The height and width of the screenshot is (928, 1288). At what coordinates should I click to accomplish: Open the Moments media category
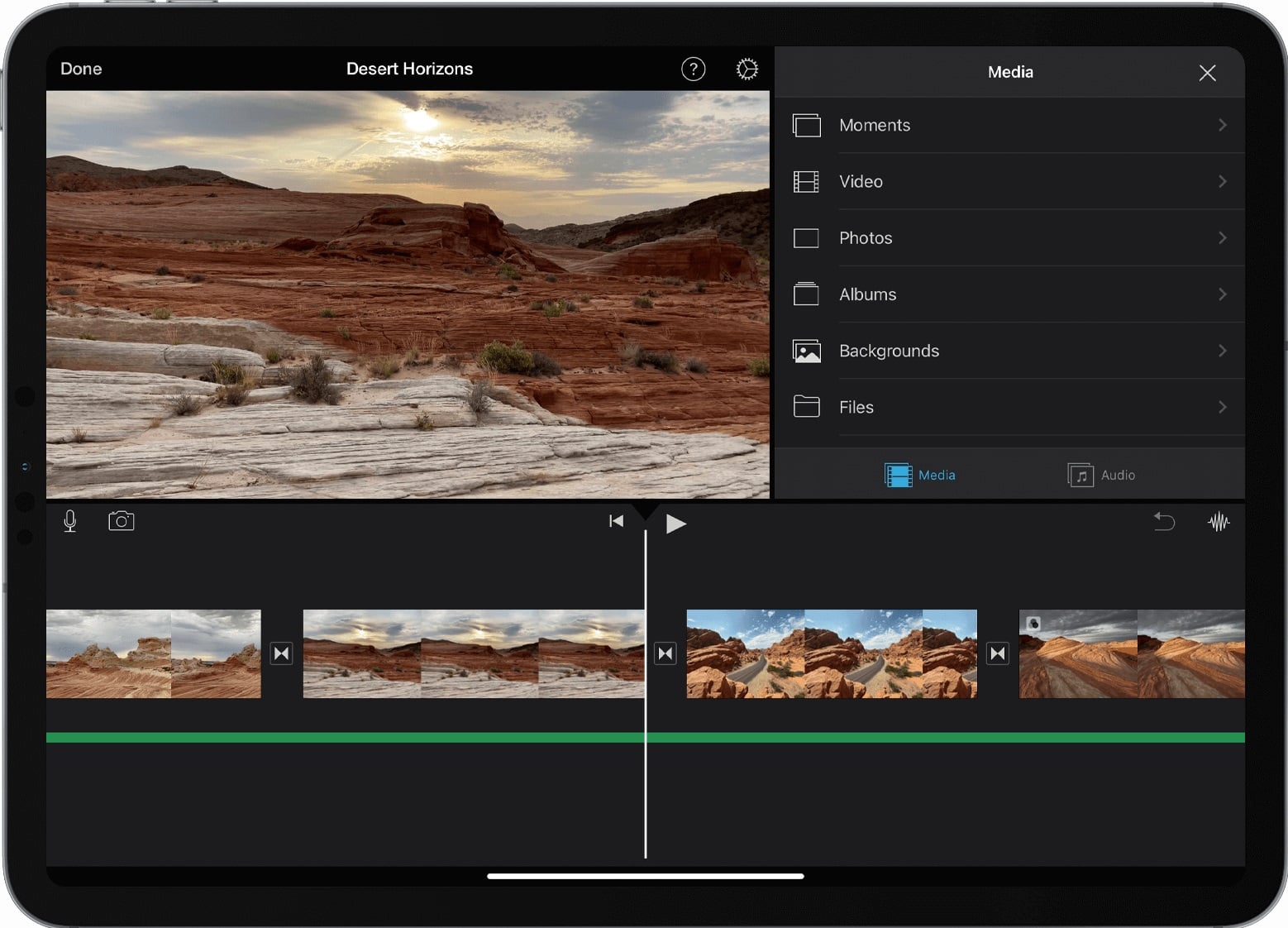pyautogui.click(x=1010, y=125)
